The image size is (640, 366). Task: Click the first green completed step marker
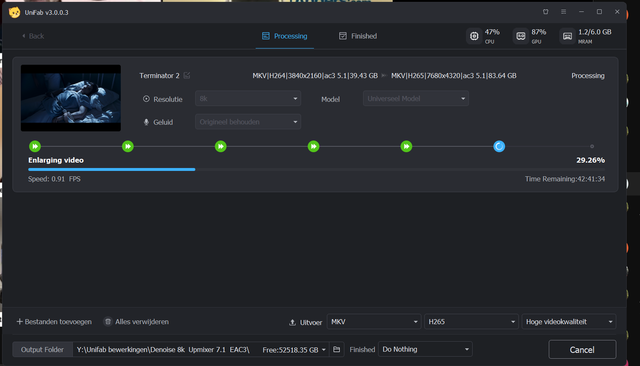(35, 146)
